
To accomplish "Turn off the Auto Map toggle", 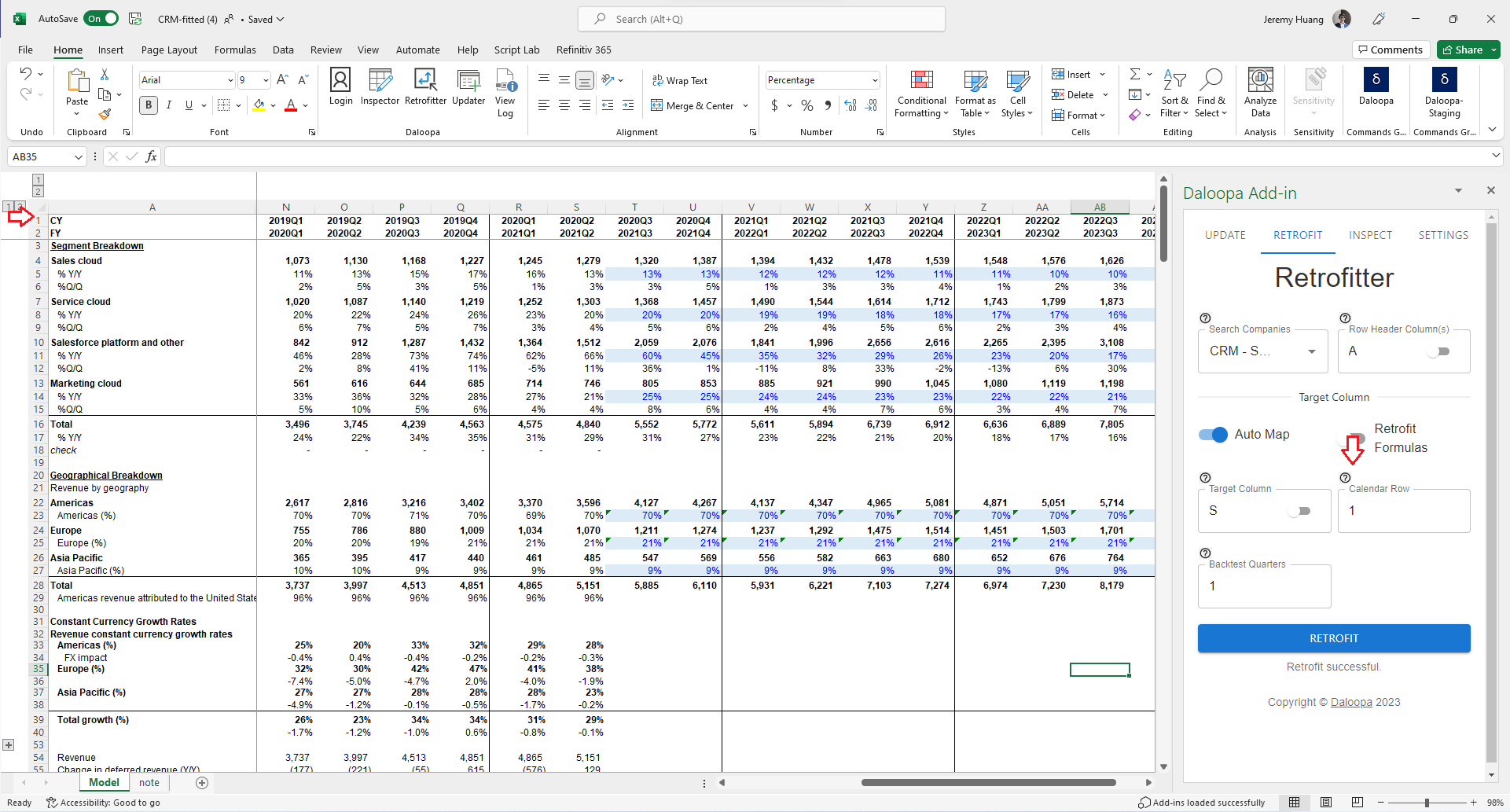I will [1213, 435].
